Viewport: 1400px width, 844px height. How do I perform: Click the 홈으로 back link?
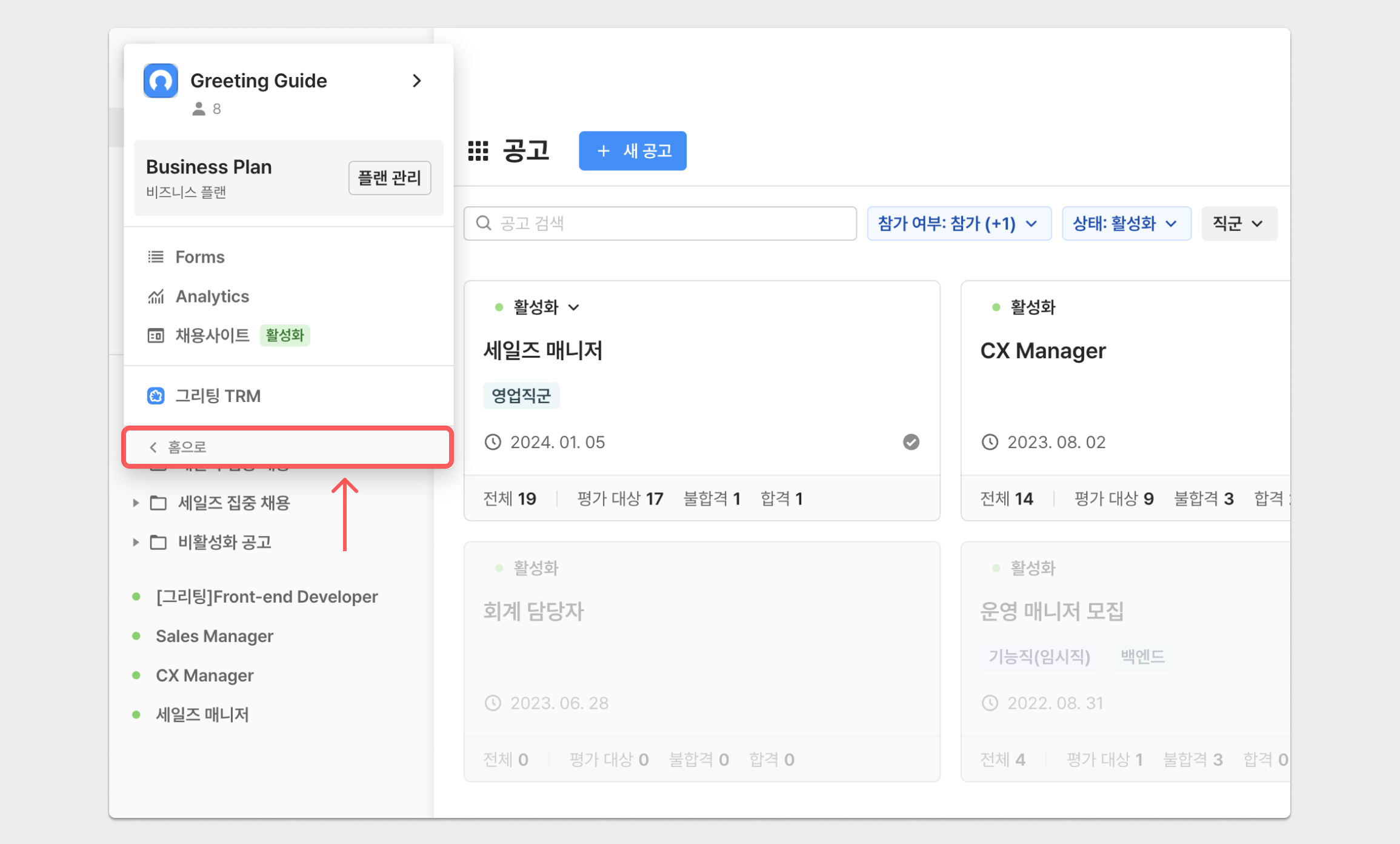click(x=288, y=447)
